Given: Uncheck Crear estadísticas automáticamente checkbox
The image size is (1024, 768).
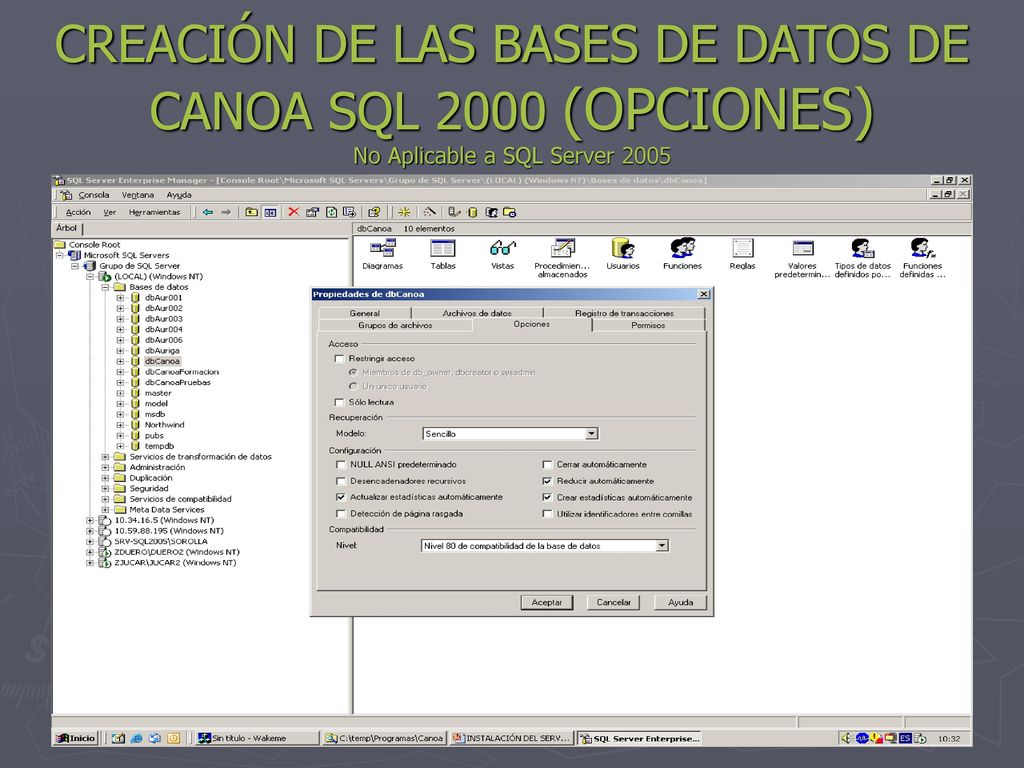Looking at the screenshot, I should tap(547, 497).
